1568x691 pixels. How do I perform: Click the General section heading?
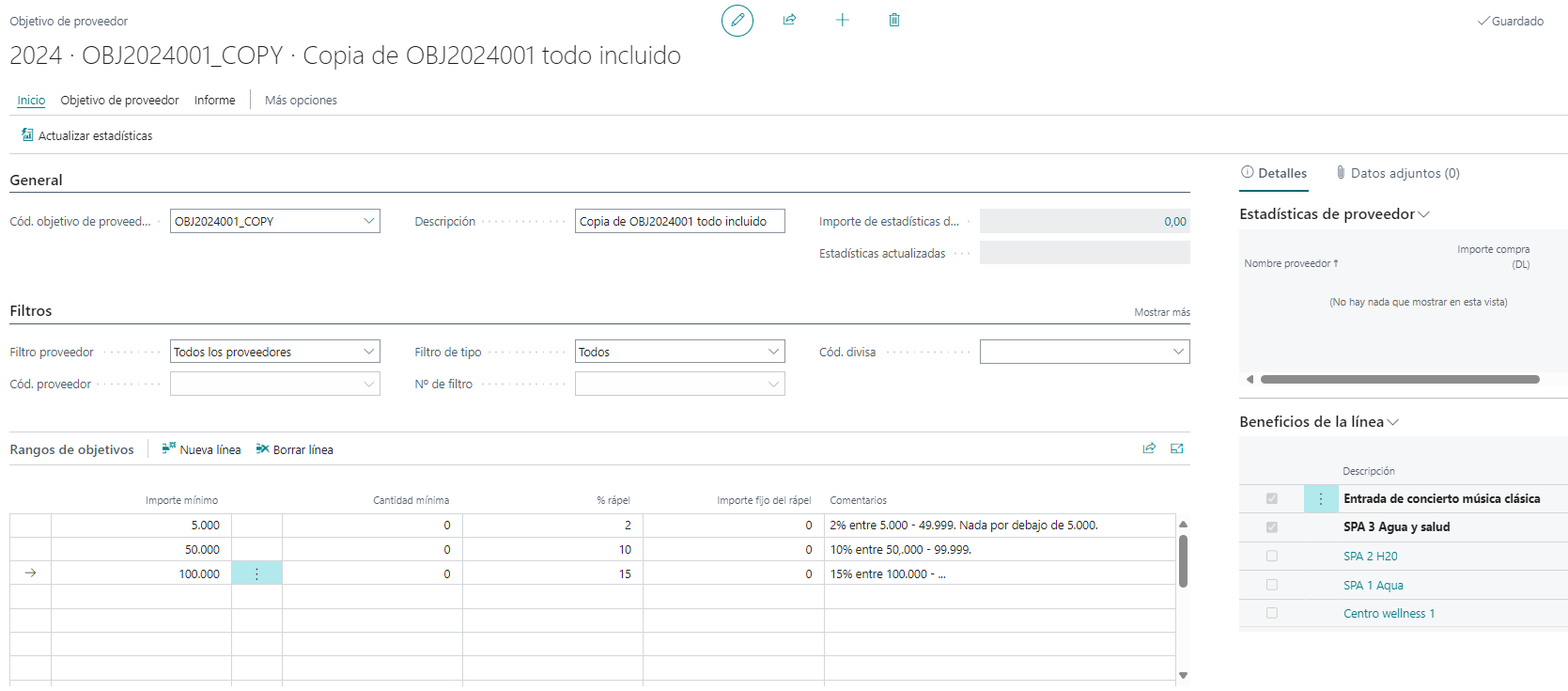36,181
